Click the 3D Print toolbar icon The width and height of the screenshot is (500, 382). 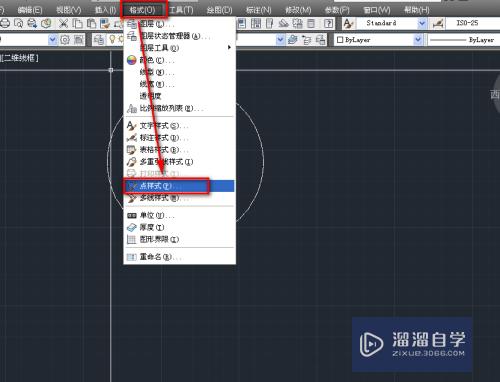tap(46, 23)
